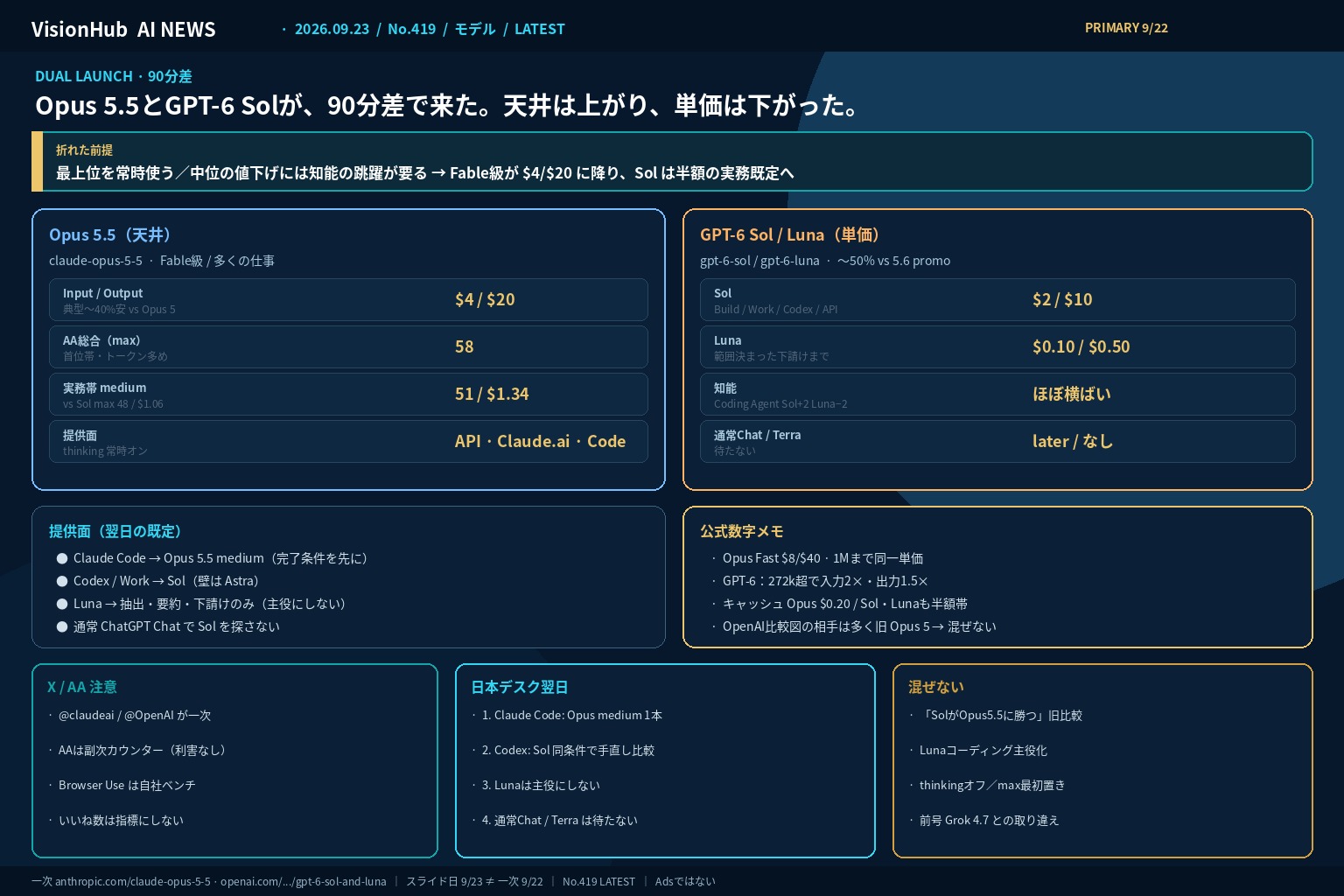The width and height of the screenshot is (1344, 896).
Task: Click the GPT-6 Sol / Luna（単価） heading
Action: coord(793,234)
